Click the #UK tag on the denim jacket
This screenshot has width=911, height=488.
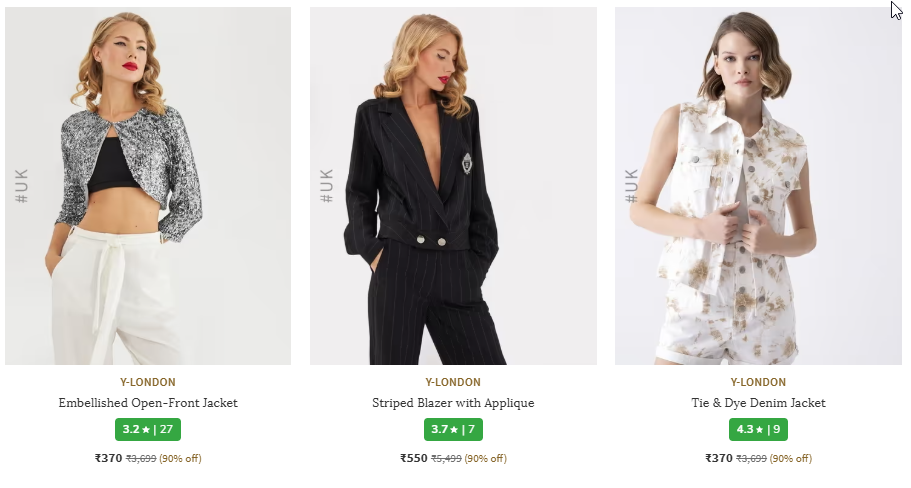tap(632, 186)
